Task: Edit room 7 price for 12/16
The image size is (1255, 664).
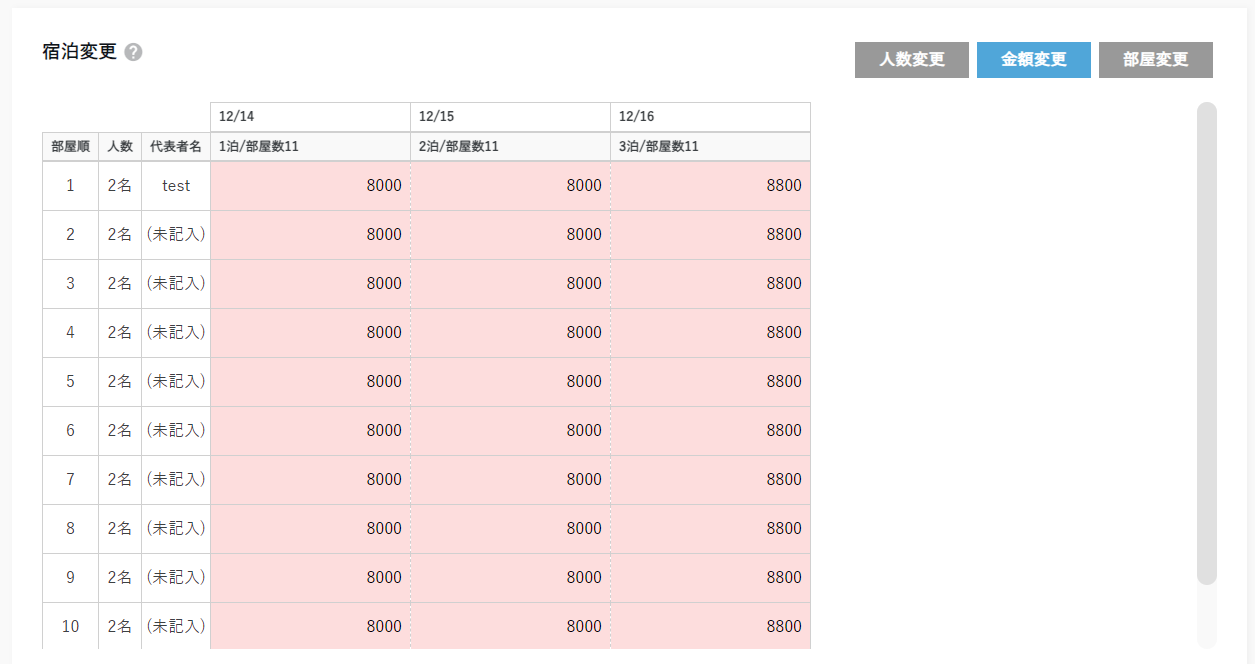Action: click(x=710, y=480)
